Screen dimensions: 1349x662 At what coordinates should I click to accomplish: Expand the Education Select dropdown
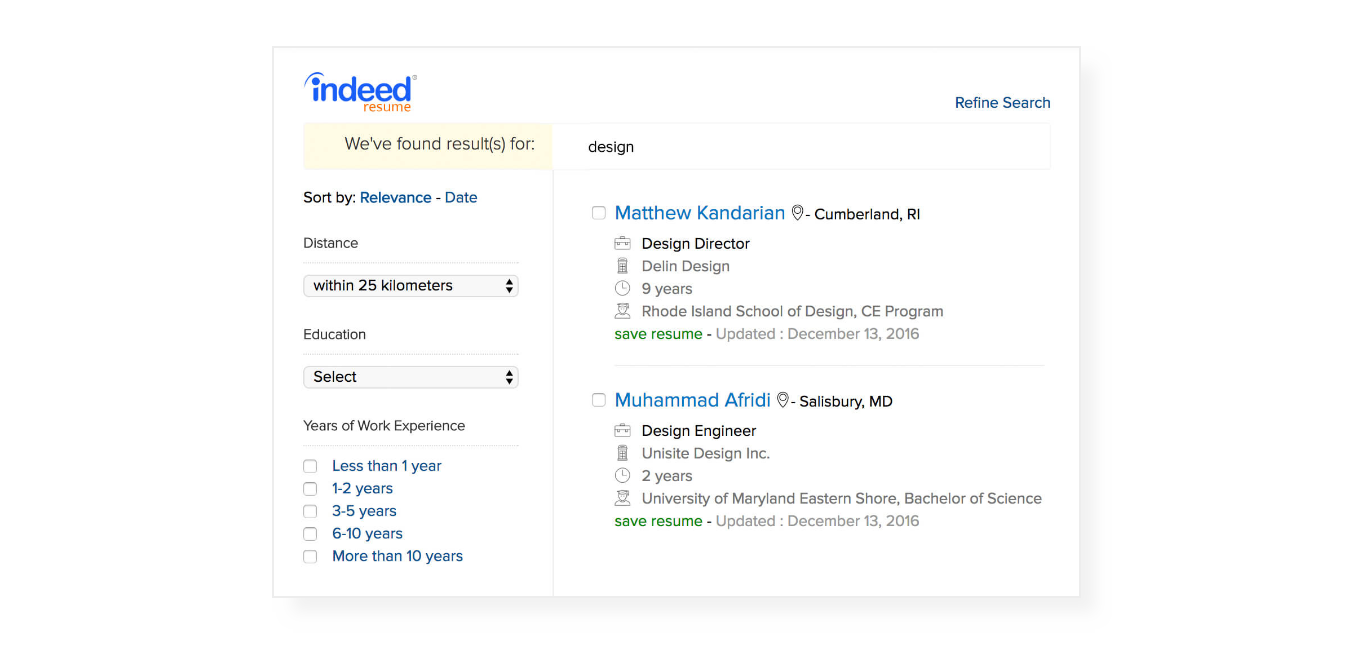pyautogui.click(x=411, y=377)
